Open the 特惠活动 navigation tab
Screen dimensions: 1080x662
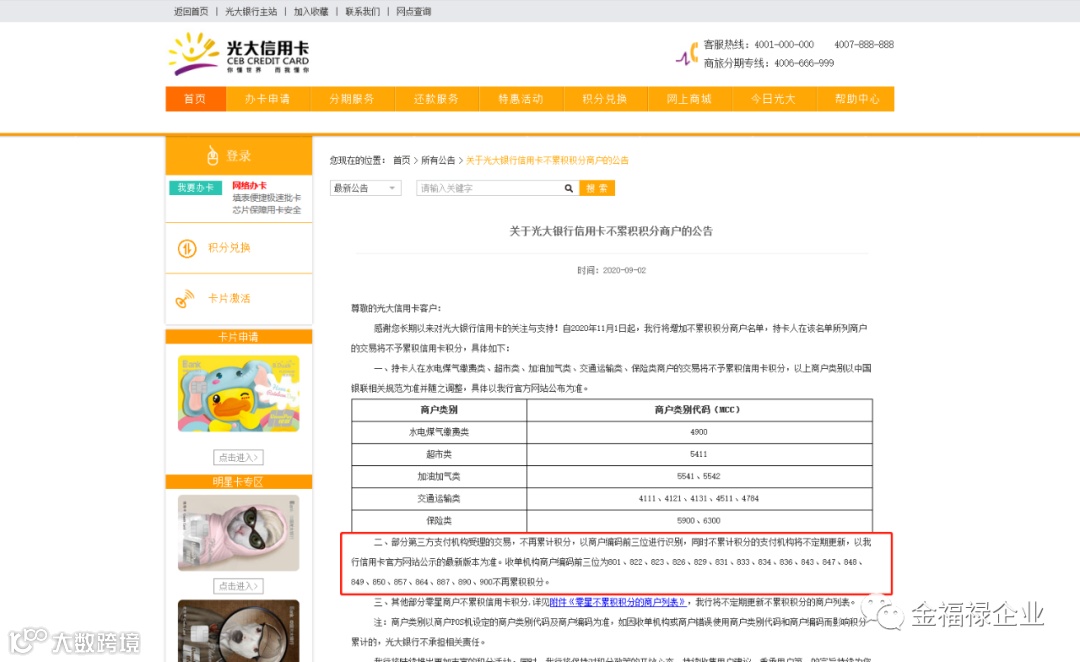521,99
